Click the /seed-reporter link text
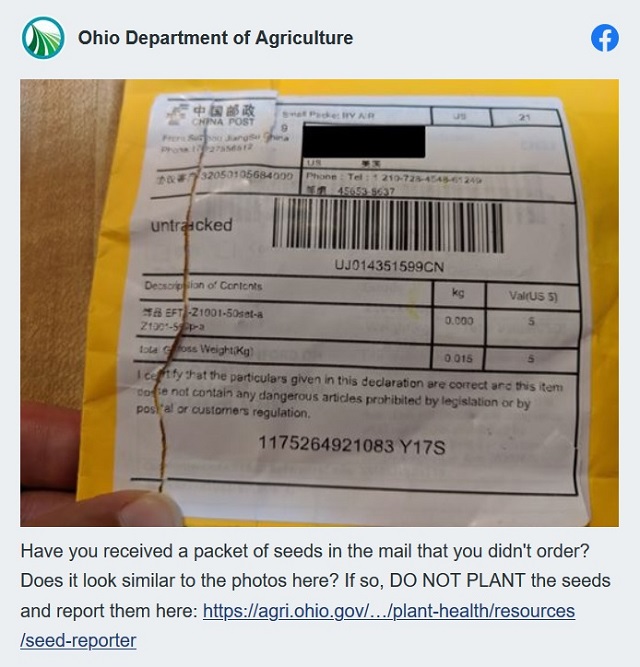Image resolution: width=640 pixels, height=667 pixels. (x=78, y=640)
